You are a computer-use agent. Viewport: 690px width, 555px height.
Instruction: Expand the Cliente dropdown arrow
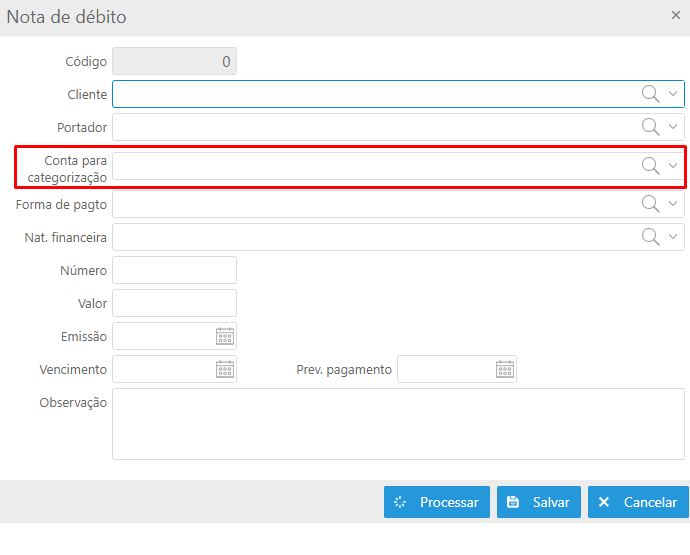(x=673, y=94)
